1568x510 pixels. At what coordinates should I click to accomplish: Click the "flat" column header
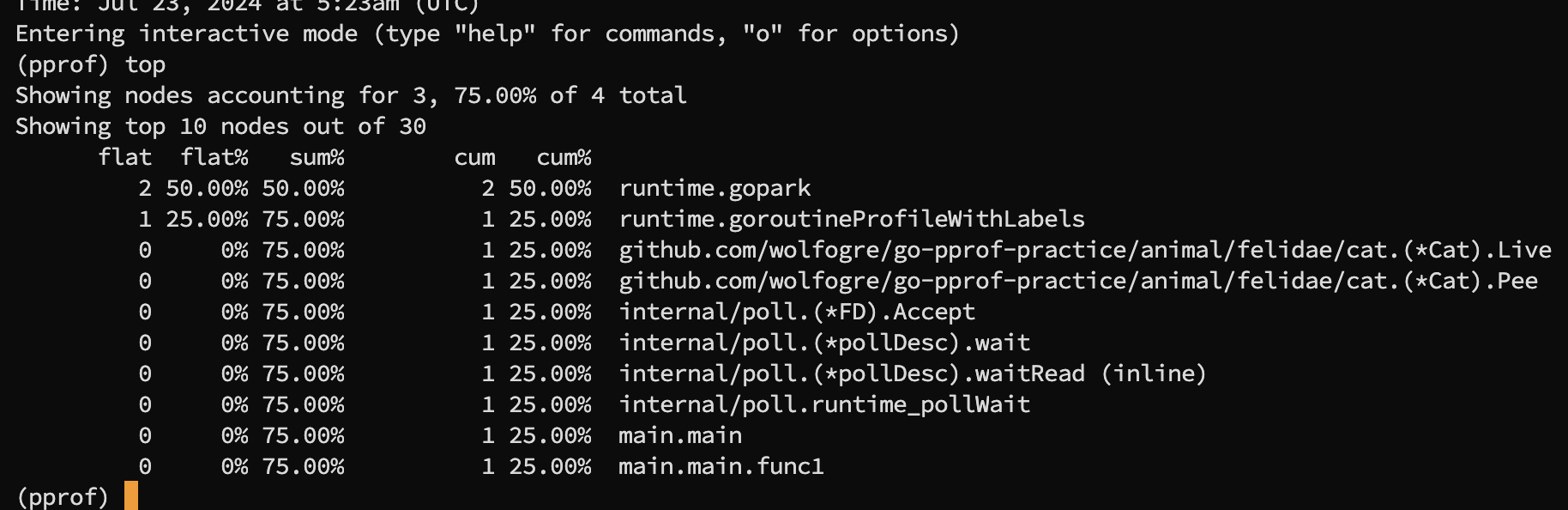click(x=124, y=157)
